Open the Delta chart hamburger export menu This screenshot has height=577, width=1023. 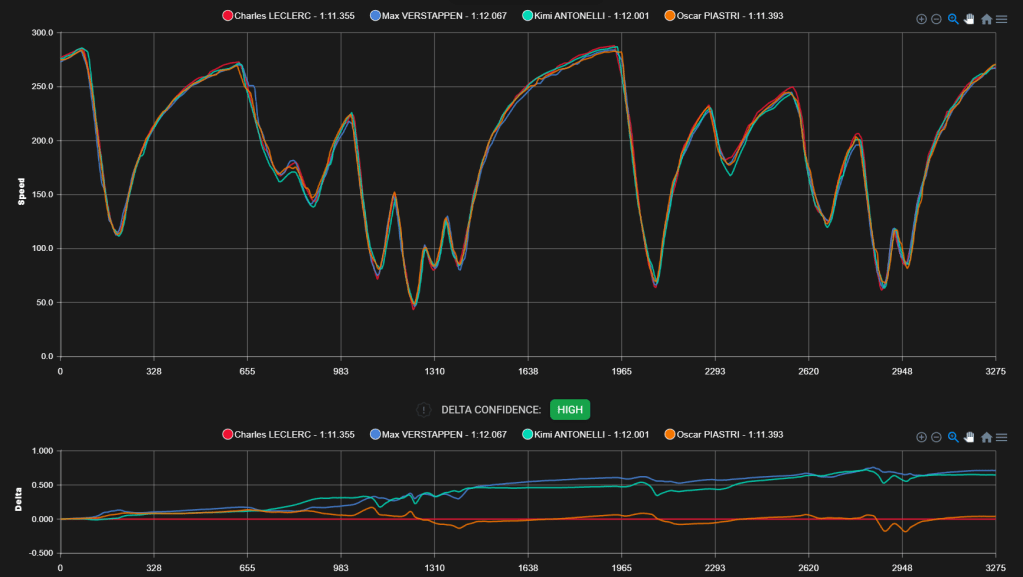pyautogui.click(x=1001, y=437)
